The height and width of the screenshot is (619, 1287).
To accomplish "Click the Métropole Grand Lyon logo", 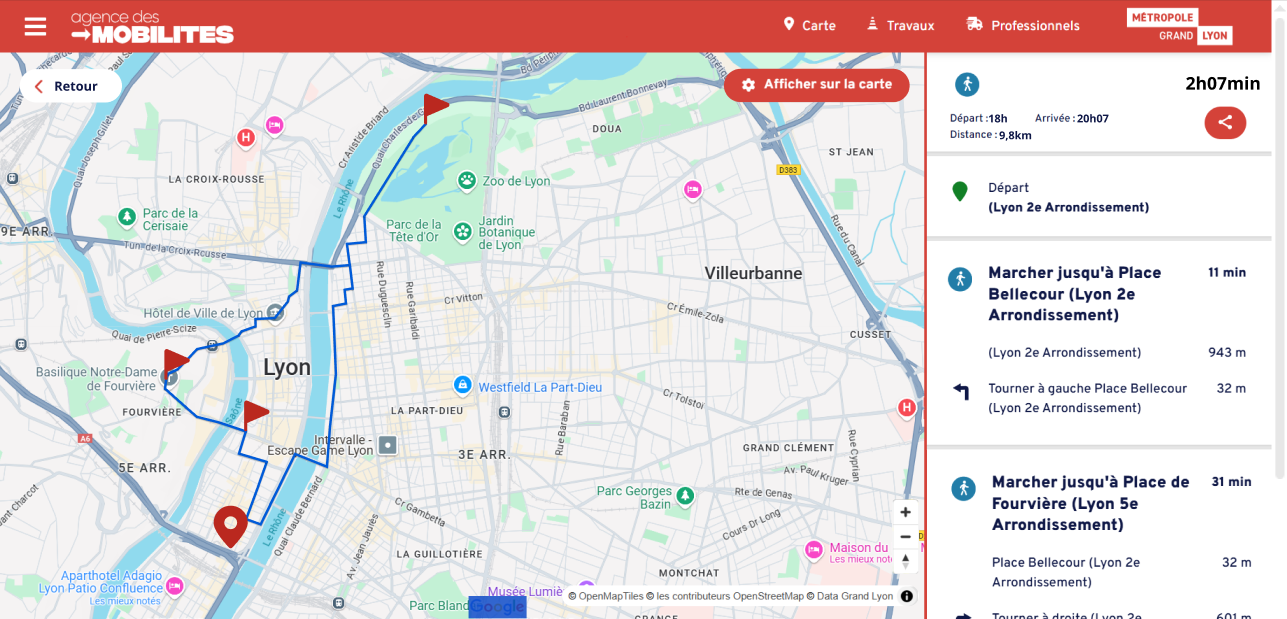I will [1179, 26].
